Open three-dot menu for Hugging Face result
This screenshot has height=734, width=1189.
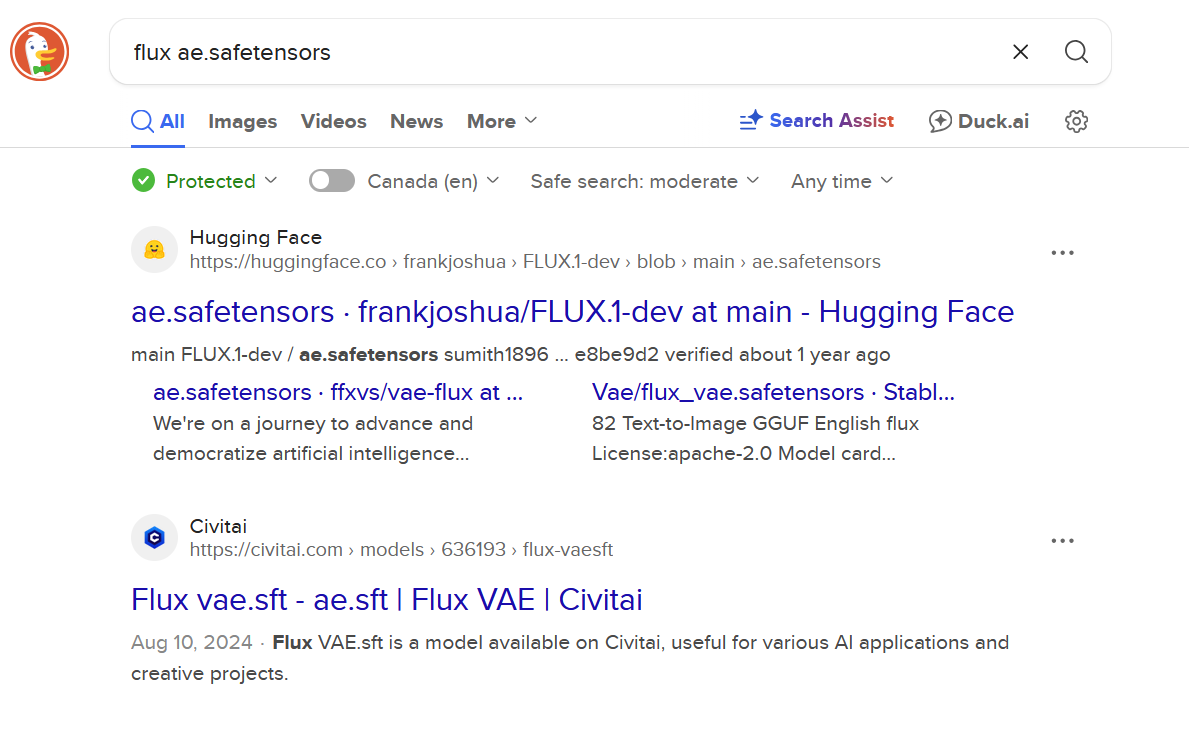[1062, 253]
